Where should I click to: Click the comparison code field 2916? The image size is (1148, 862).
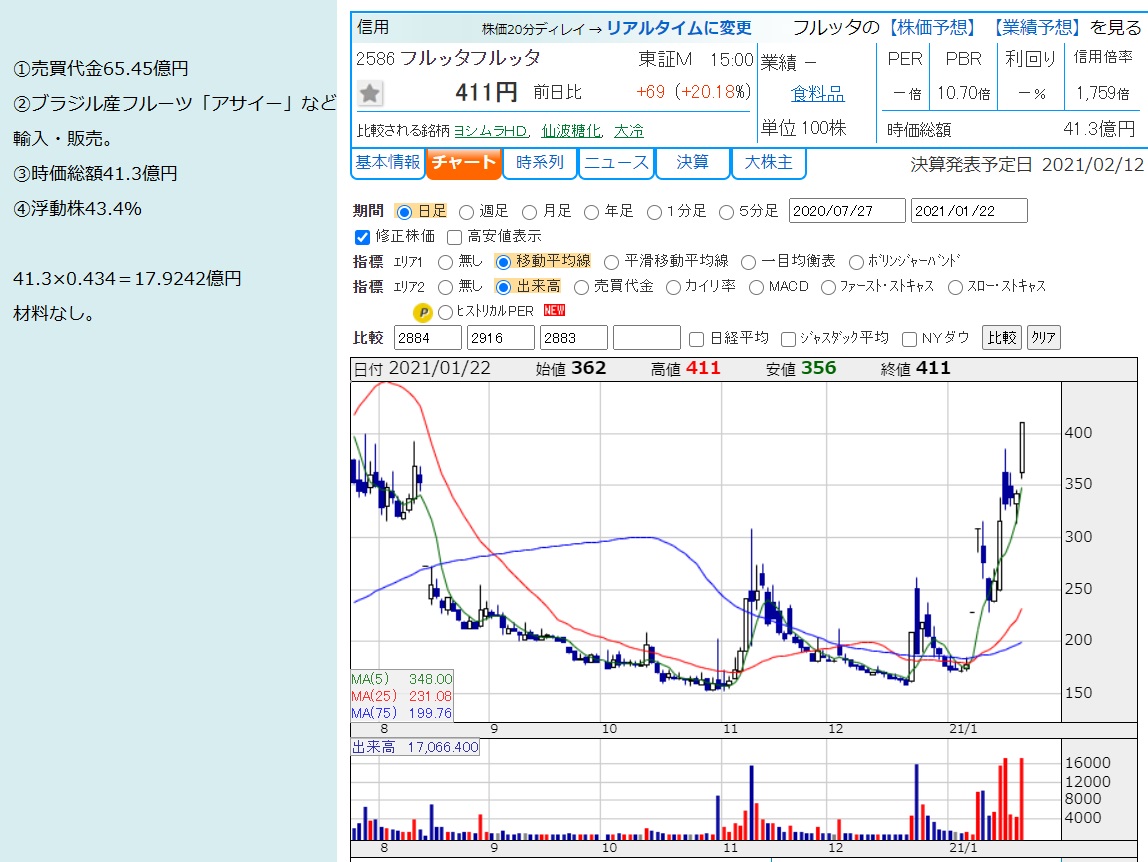(x=501, y=338)
